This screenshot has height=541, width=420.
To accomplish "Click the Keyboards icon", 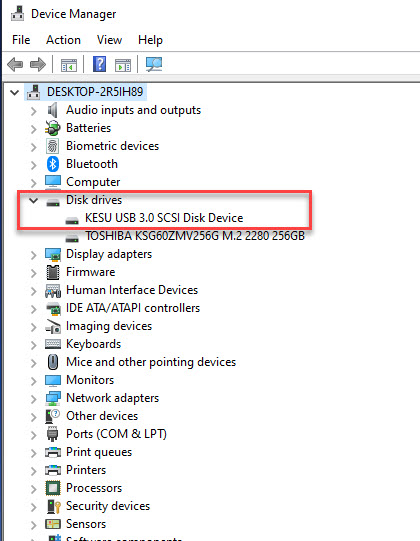I will (53, 344).
